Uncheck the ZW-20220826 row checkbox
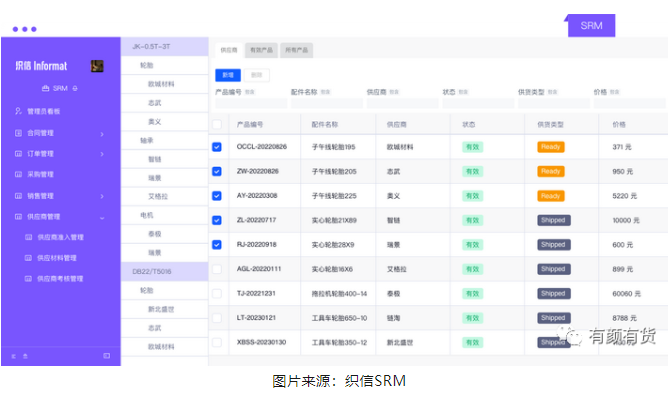668x393 pixels. click(x=217, y=171)
